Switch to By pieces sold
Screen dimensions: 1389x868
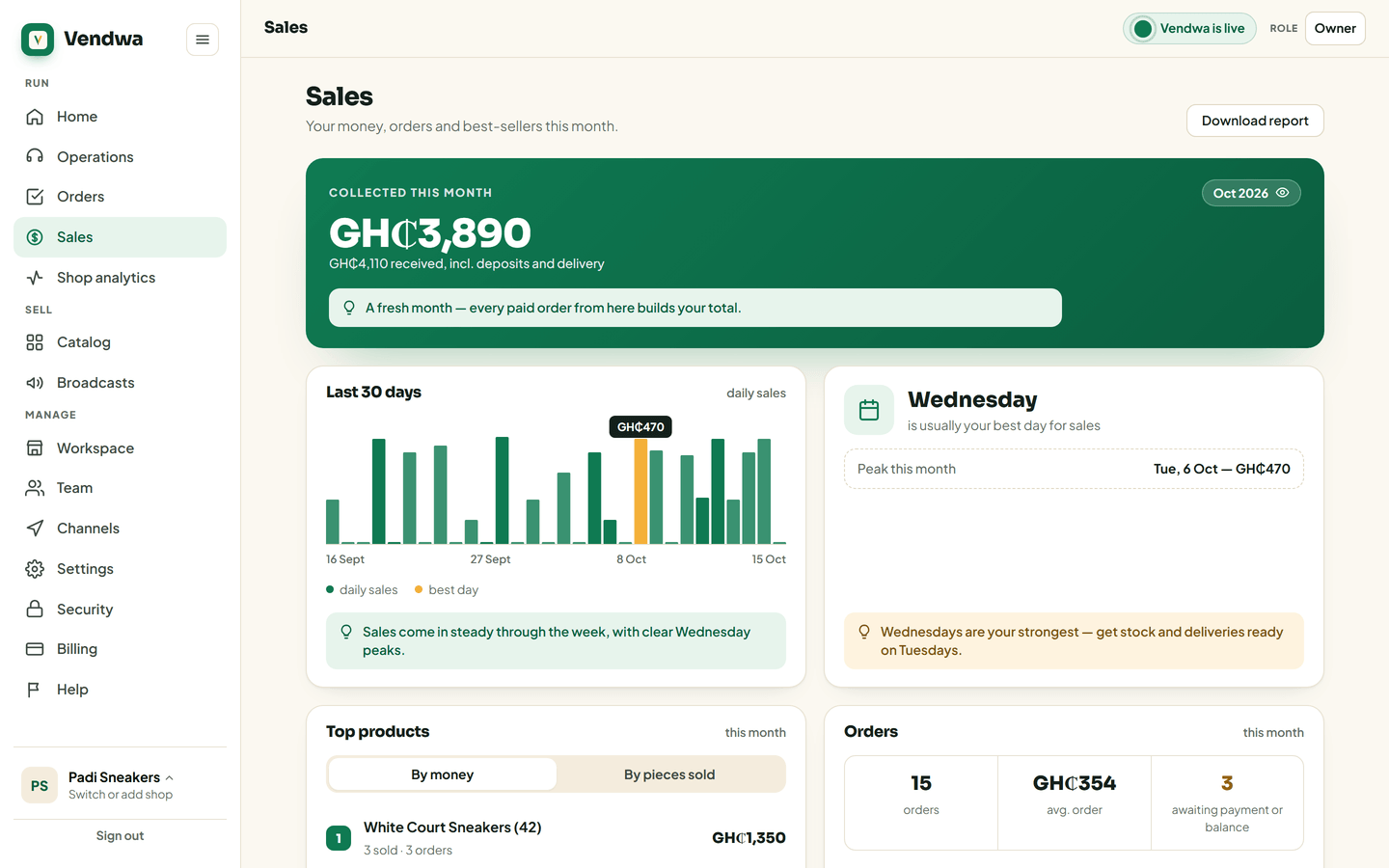[x=669, y=774]
